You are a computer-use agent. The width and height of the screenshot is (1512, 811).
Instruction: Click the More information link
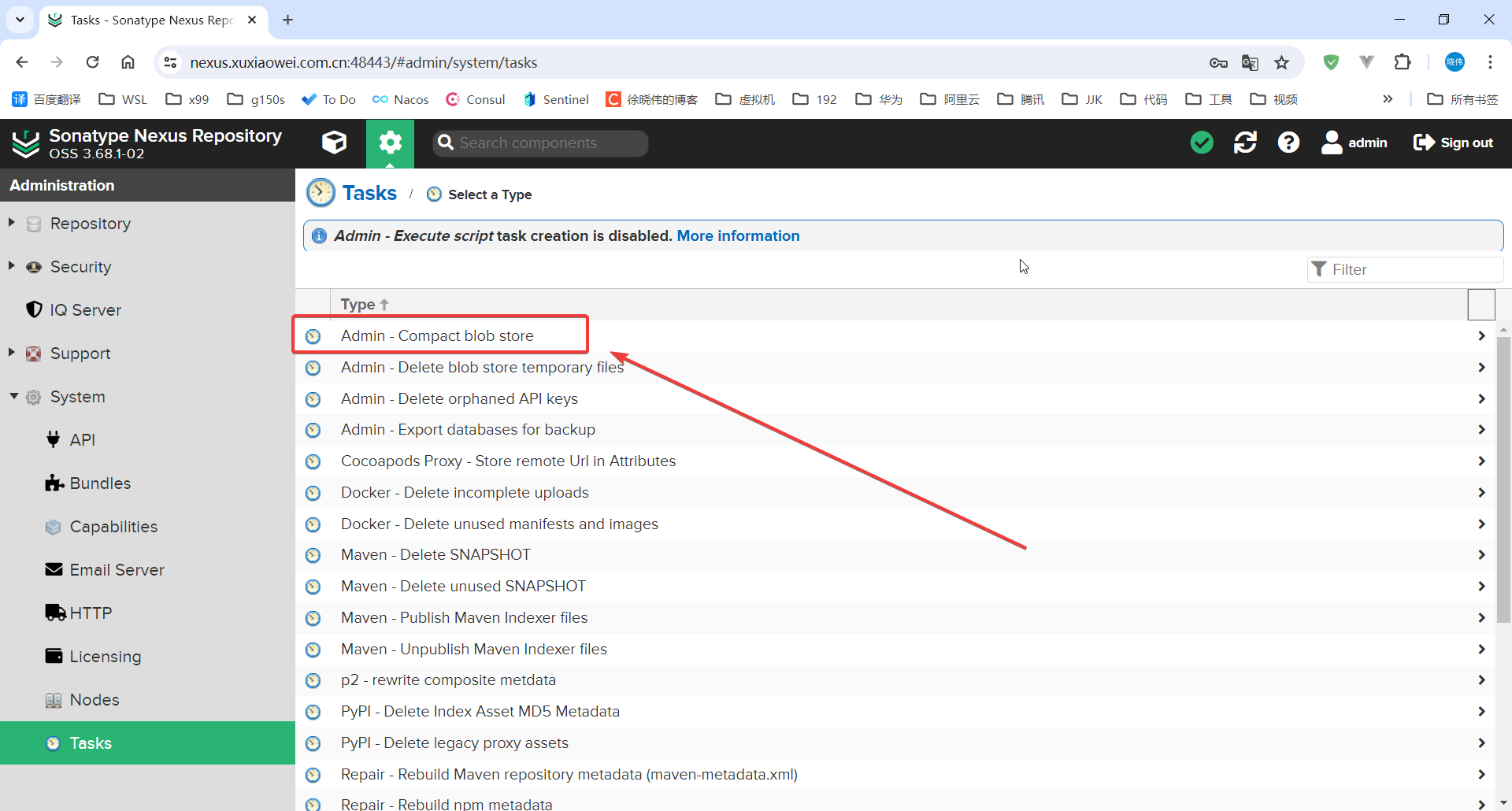pos(738,235)
